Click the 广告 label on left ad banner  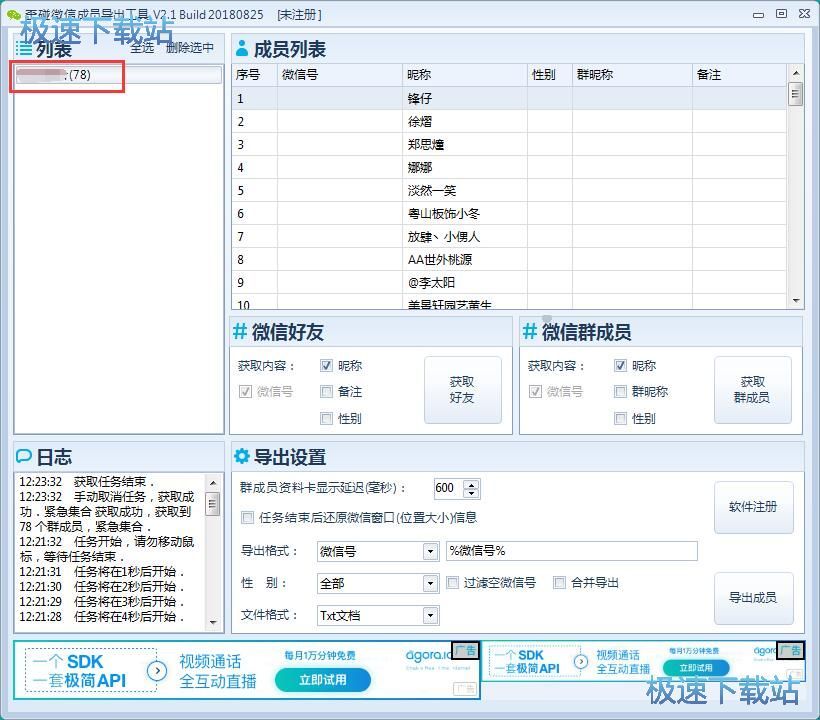point(465,650)
